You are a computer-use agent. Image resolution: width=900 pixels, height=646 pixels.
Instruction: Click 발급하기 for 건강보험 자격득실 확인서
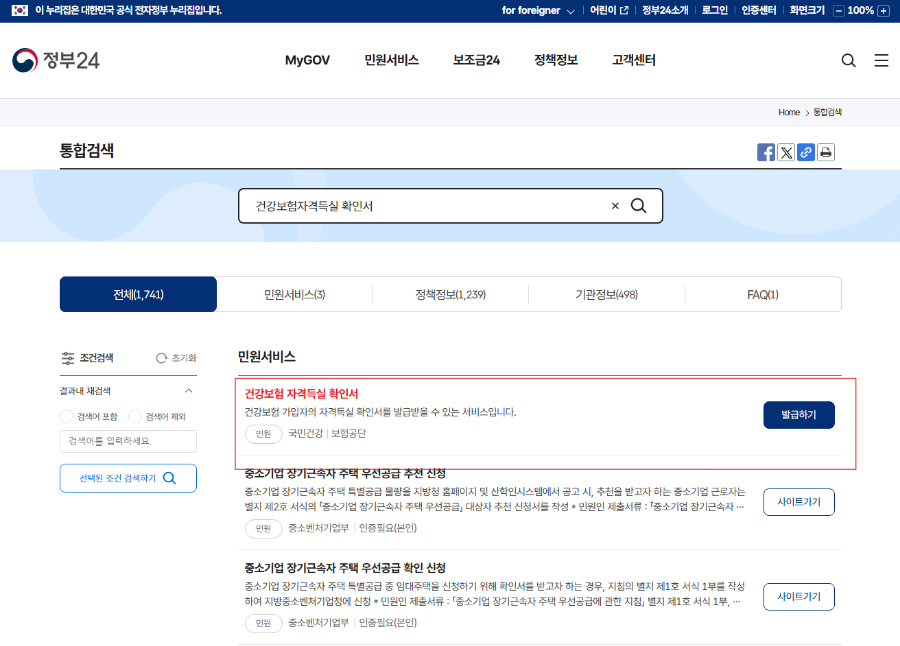pyautogui.click(x=798, y=416)
